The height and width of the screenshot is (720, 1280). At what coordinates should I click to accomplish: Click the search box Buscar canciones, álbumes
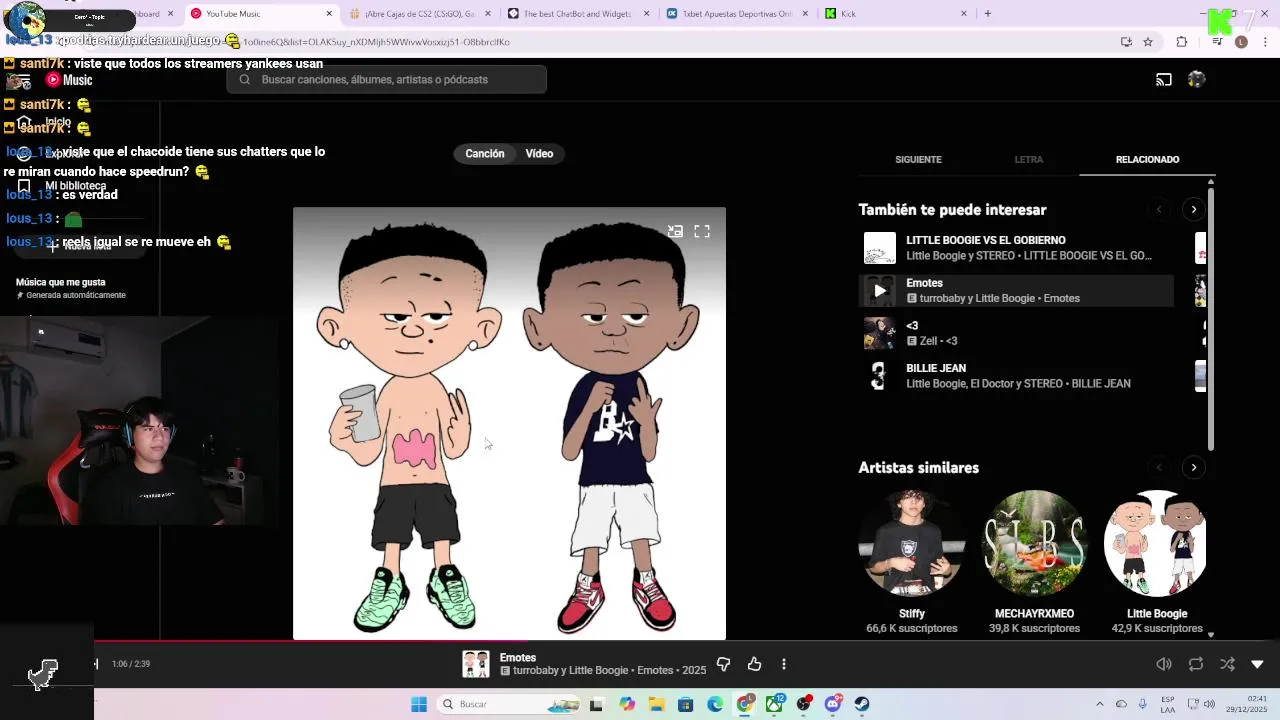[386, 80]
